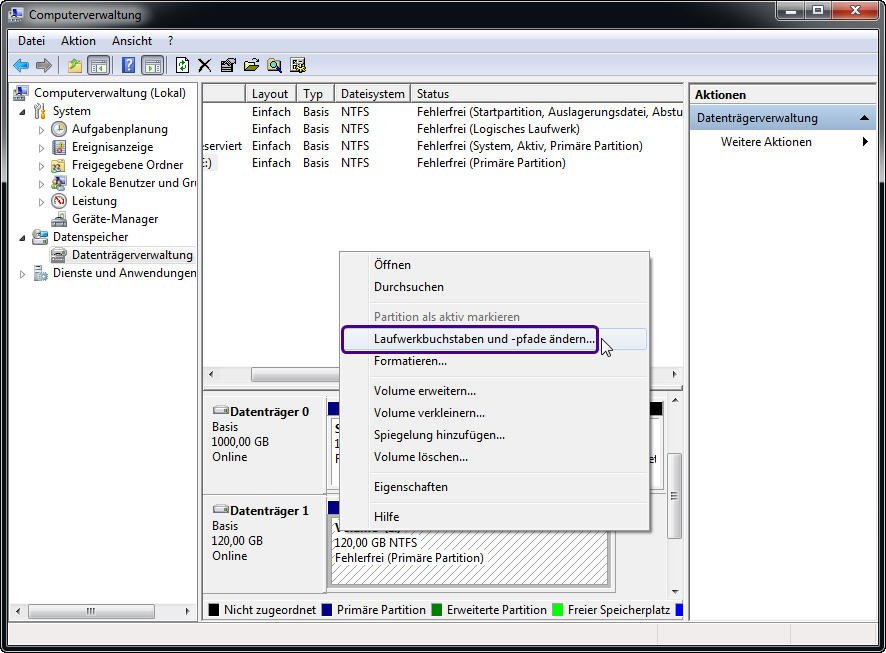Click the Datenträgerverwaltung disk icon in tree

coord(59,255)
